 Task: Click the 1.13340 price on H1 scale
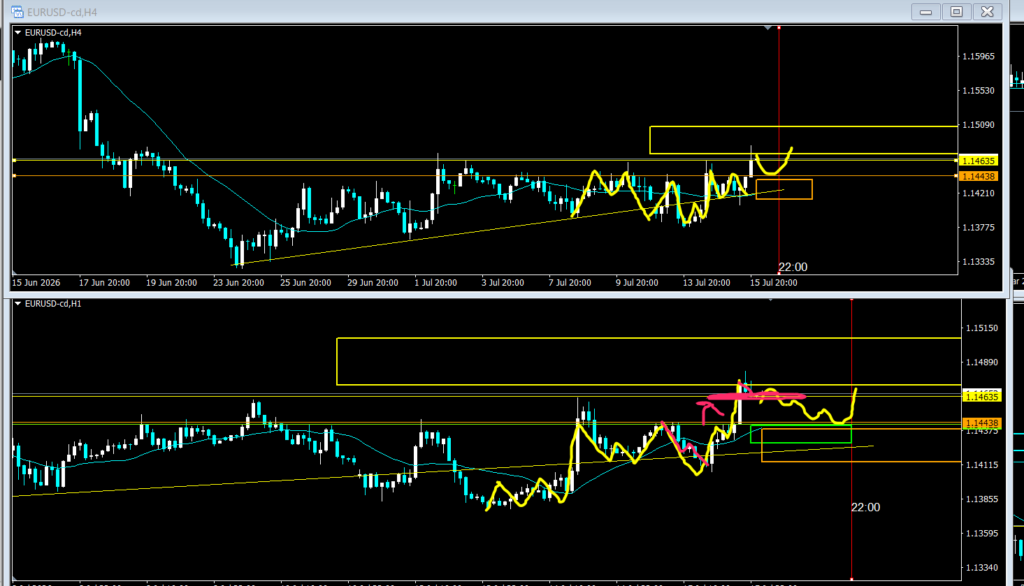(982, 568)
